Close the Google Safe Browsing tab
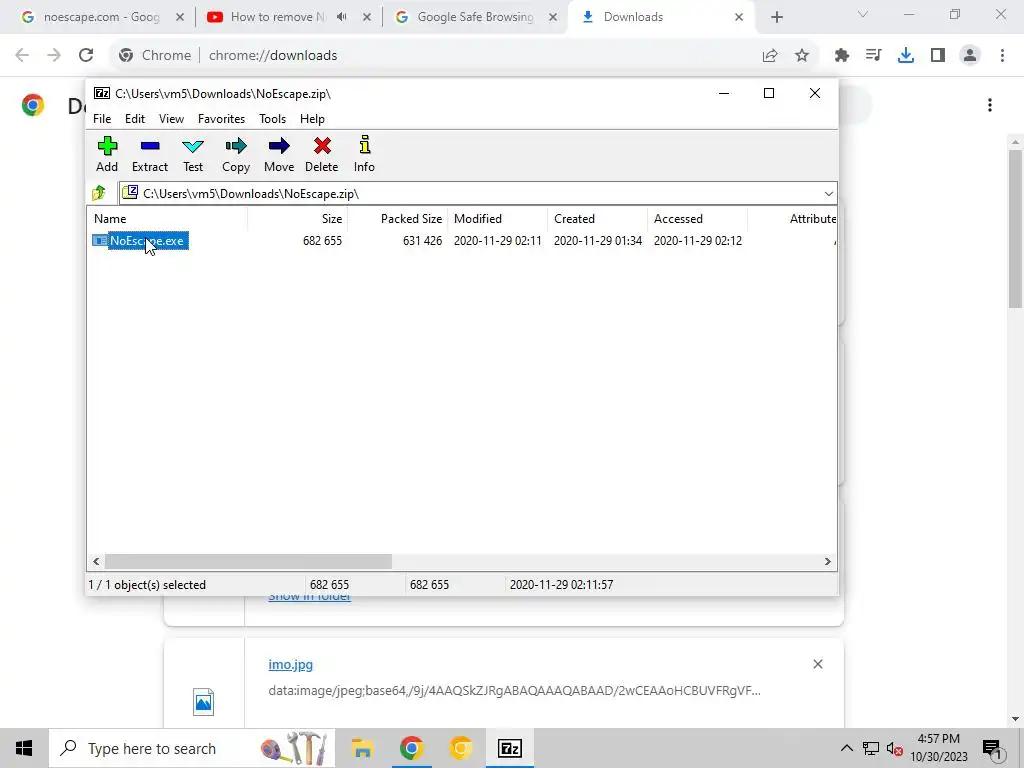This screenshot has height=768, width=1024. click(553, 17)
